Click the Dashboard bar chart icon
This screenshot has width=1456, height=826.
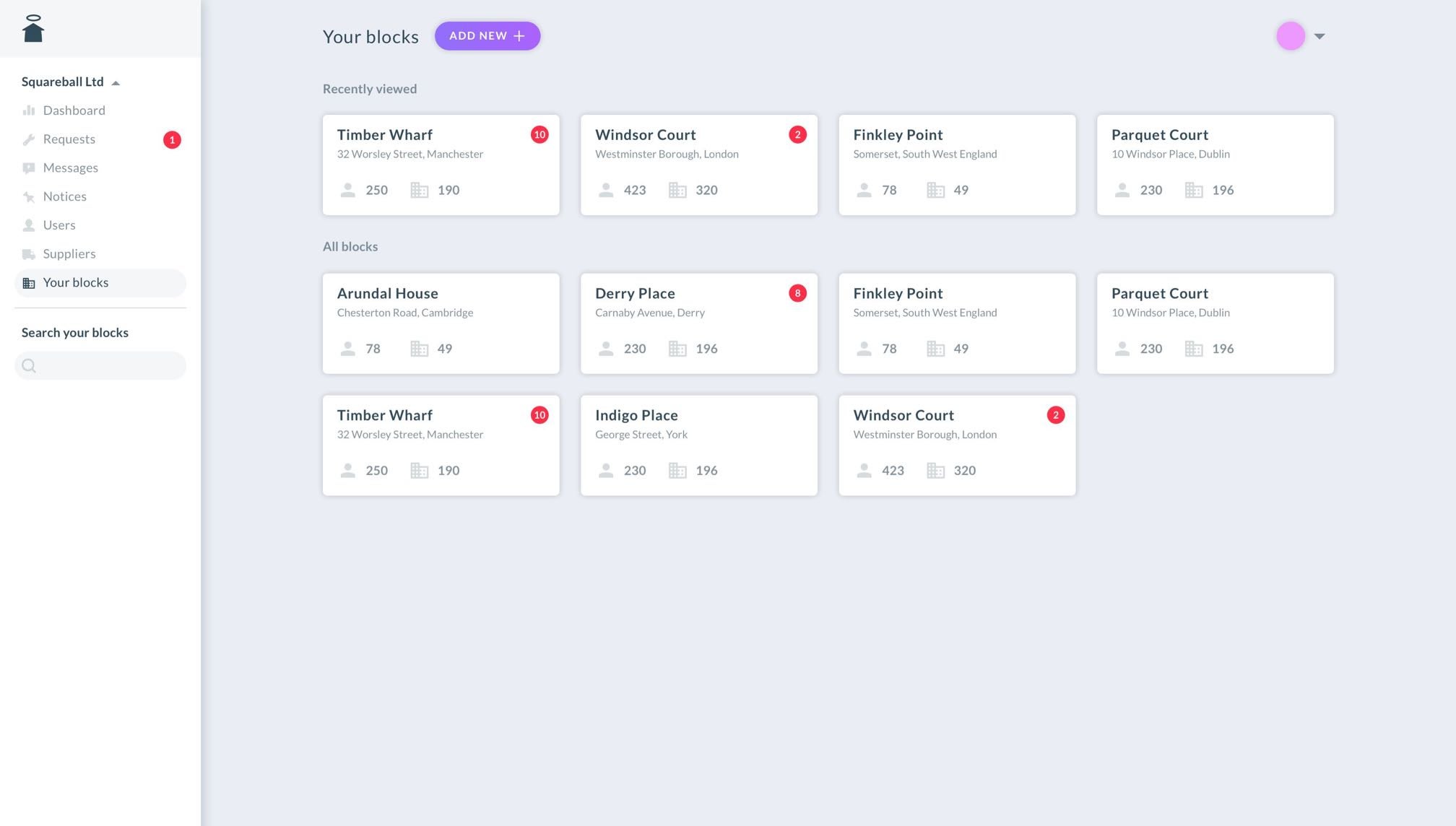point(29,110)
